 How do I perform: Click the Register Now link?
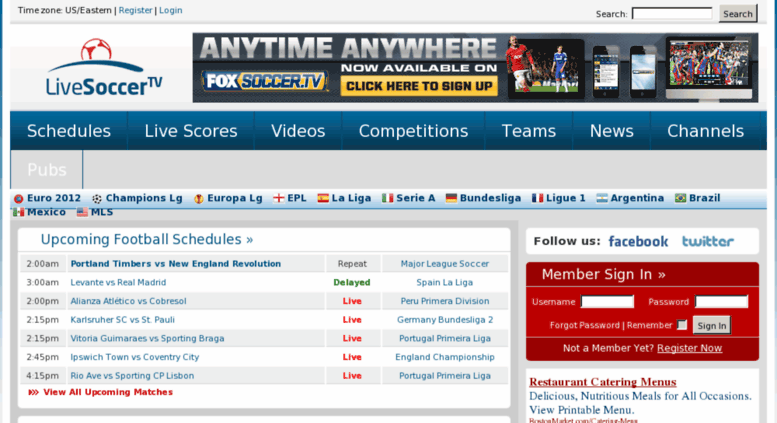click(689, 348)
